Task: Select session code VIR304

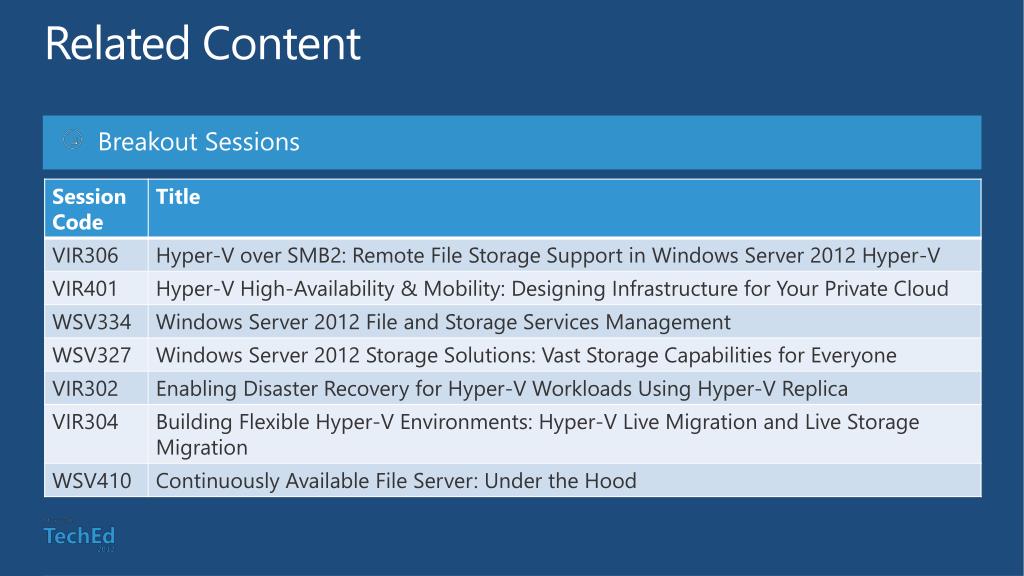Action: (x=85, y=422)
